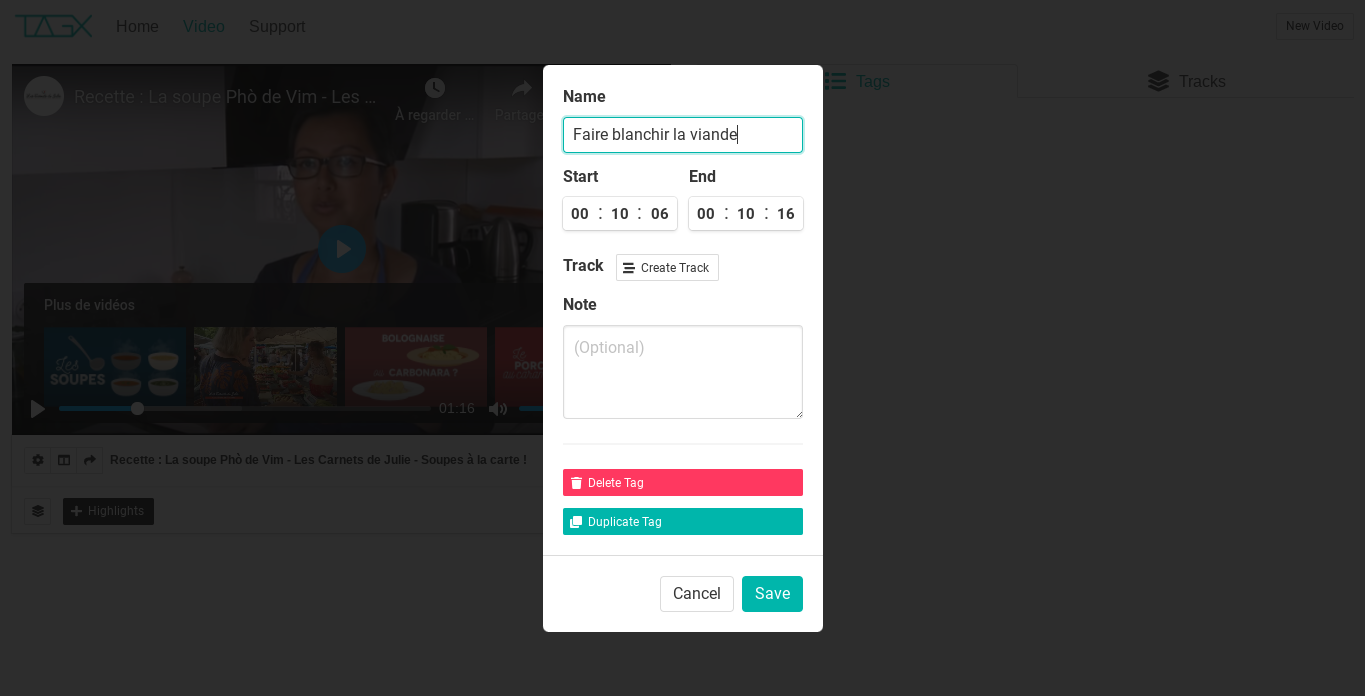The width and height of the screenshot is (1365, 696).
Task: Click the New Video button
Action: [1314, 26]
